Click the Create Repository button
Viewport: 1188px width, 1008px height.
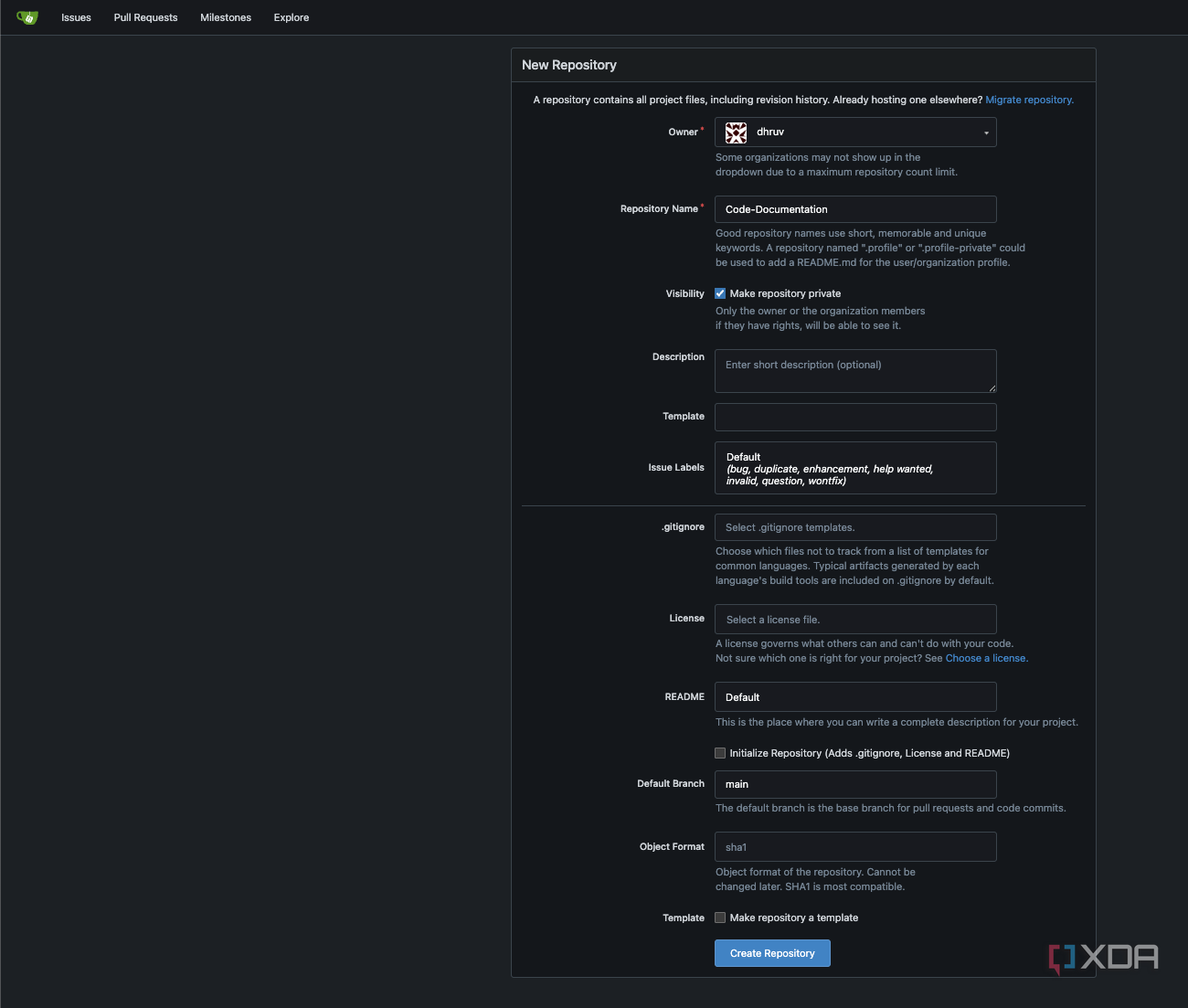tap(772, 953)
